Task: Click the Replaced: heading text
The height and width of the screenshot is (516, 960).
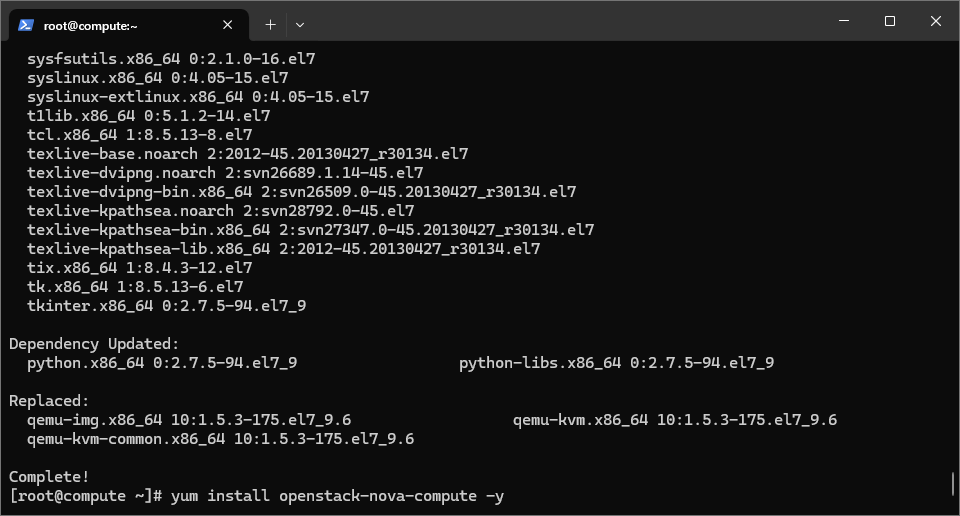Action: pyautogui.click(x=49, y=401)
